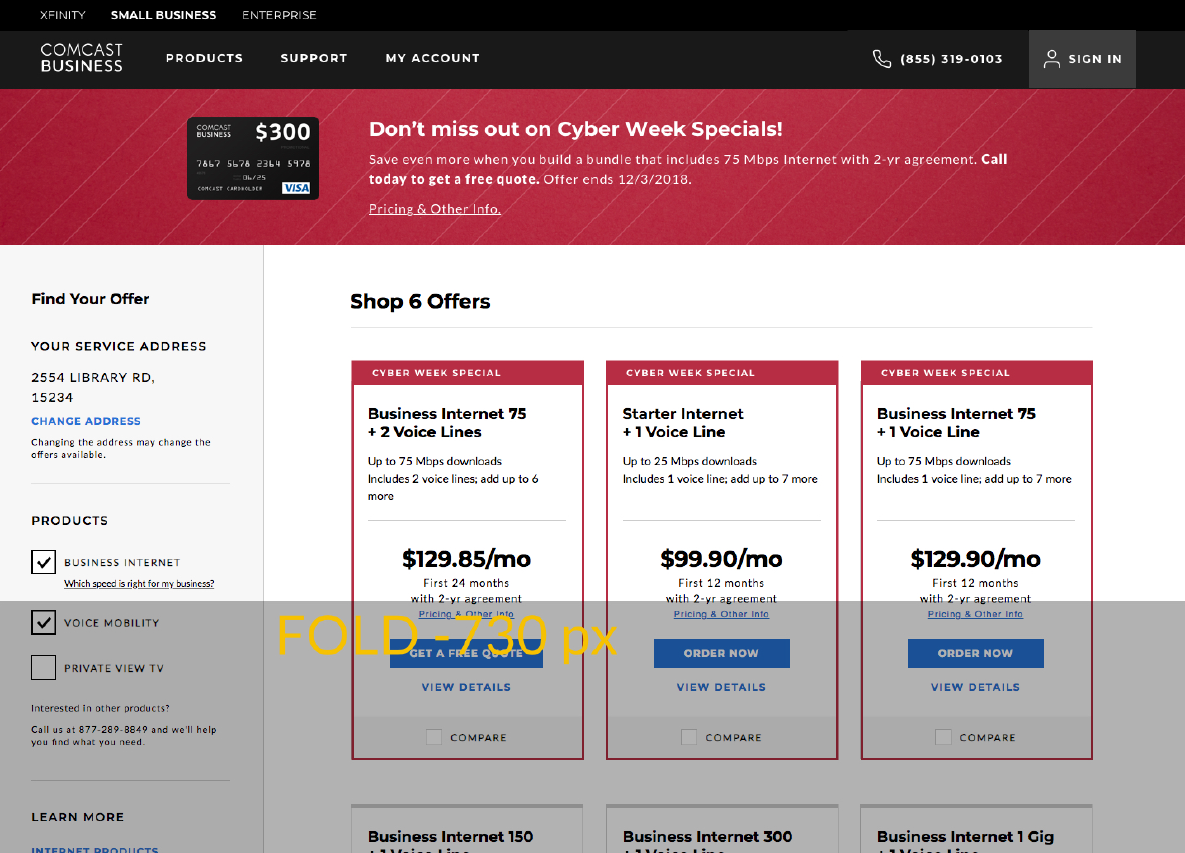Click the $129.90/mo price text
Image resolution: width=1185 pixels, height=853 pixels.
click(x=975, y=558)
